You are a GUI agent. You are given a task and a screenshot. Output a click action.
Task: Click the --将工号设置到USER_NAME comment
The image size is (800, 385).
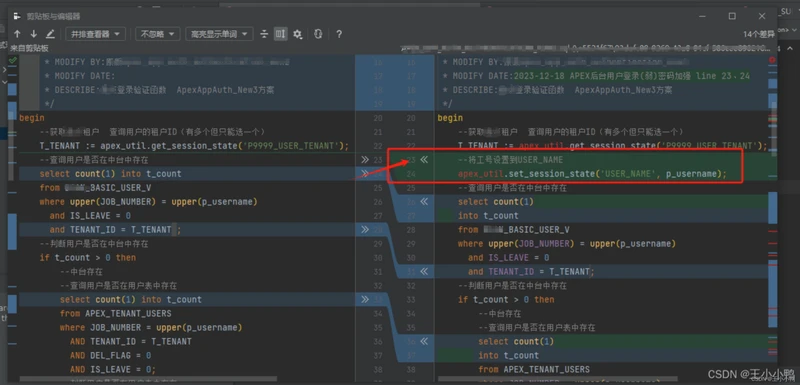pos(510,160)
